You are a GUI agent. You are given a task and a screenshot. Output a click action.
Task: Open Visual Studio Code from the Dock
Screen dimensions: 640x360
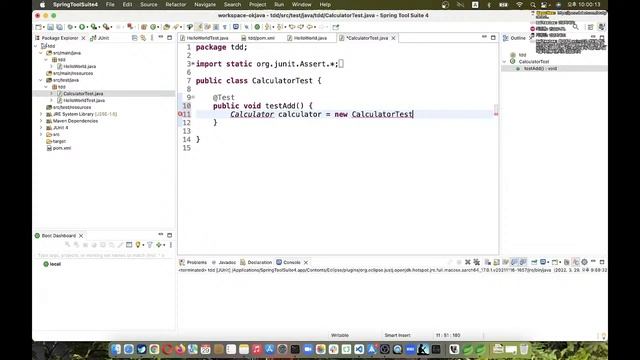click(359, 349)
